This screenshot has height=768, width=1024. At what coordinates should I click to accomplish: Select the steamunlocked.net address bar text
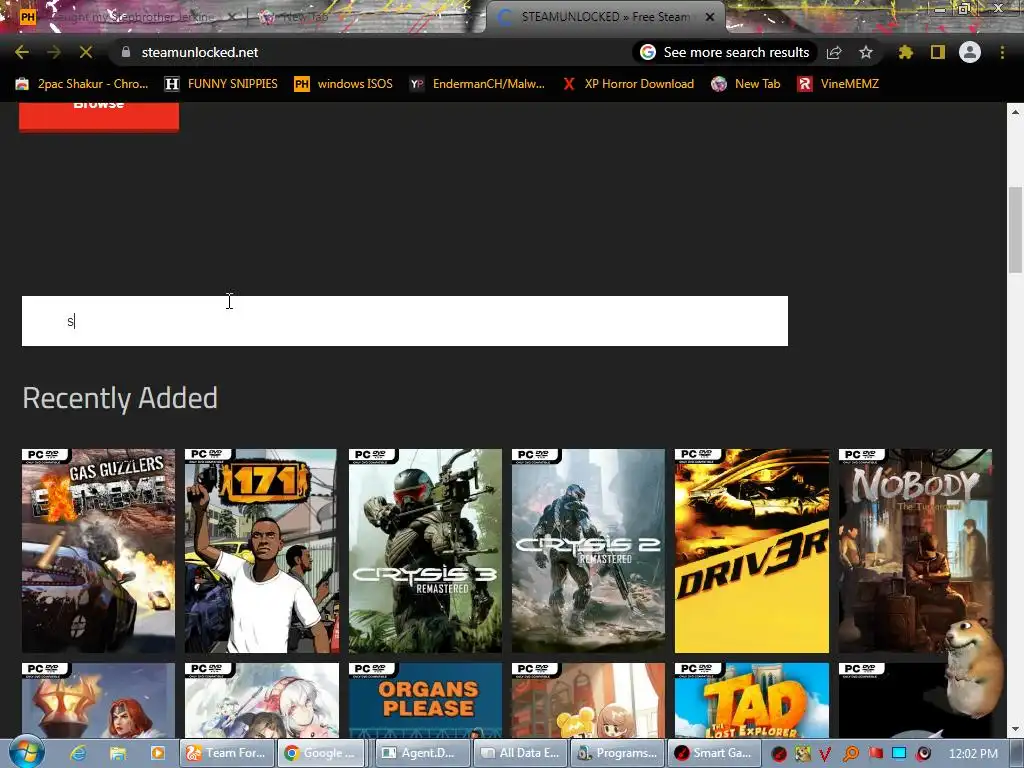tap(200, 52)
